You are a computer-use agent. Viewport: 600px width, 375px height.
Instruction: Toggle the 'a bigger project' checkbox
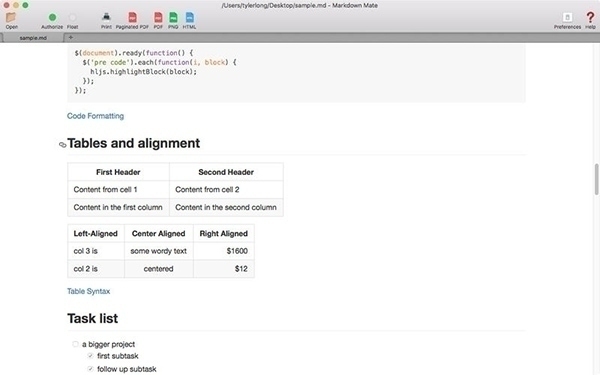pos(75,344)
